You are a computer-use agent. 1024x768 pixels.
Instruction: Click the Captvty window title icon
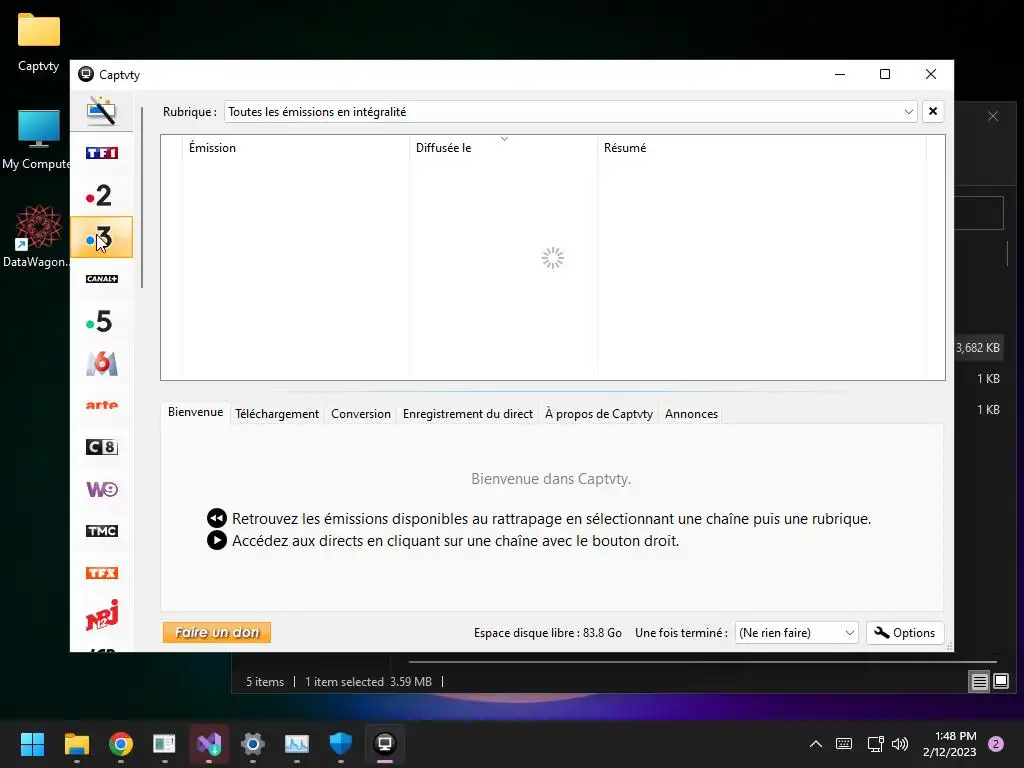click(86, 74)
